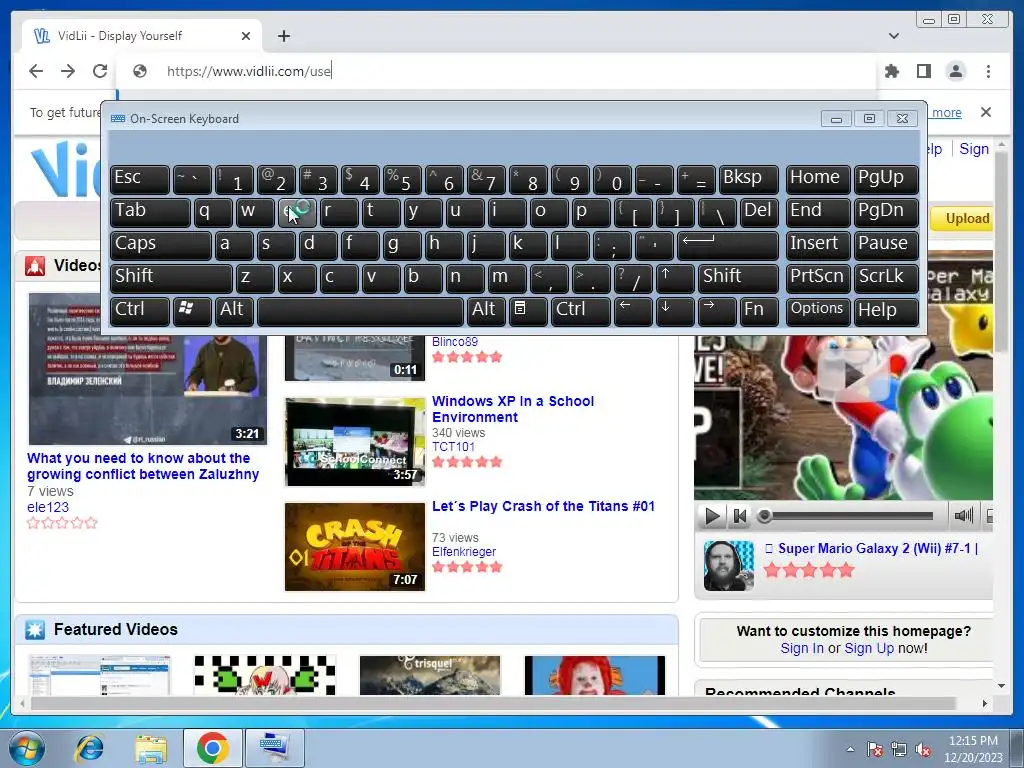Click the PrtScn key on the keyboard
The height and width of the screenshot is (768, 1024).
817,278
